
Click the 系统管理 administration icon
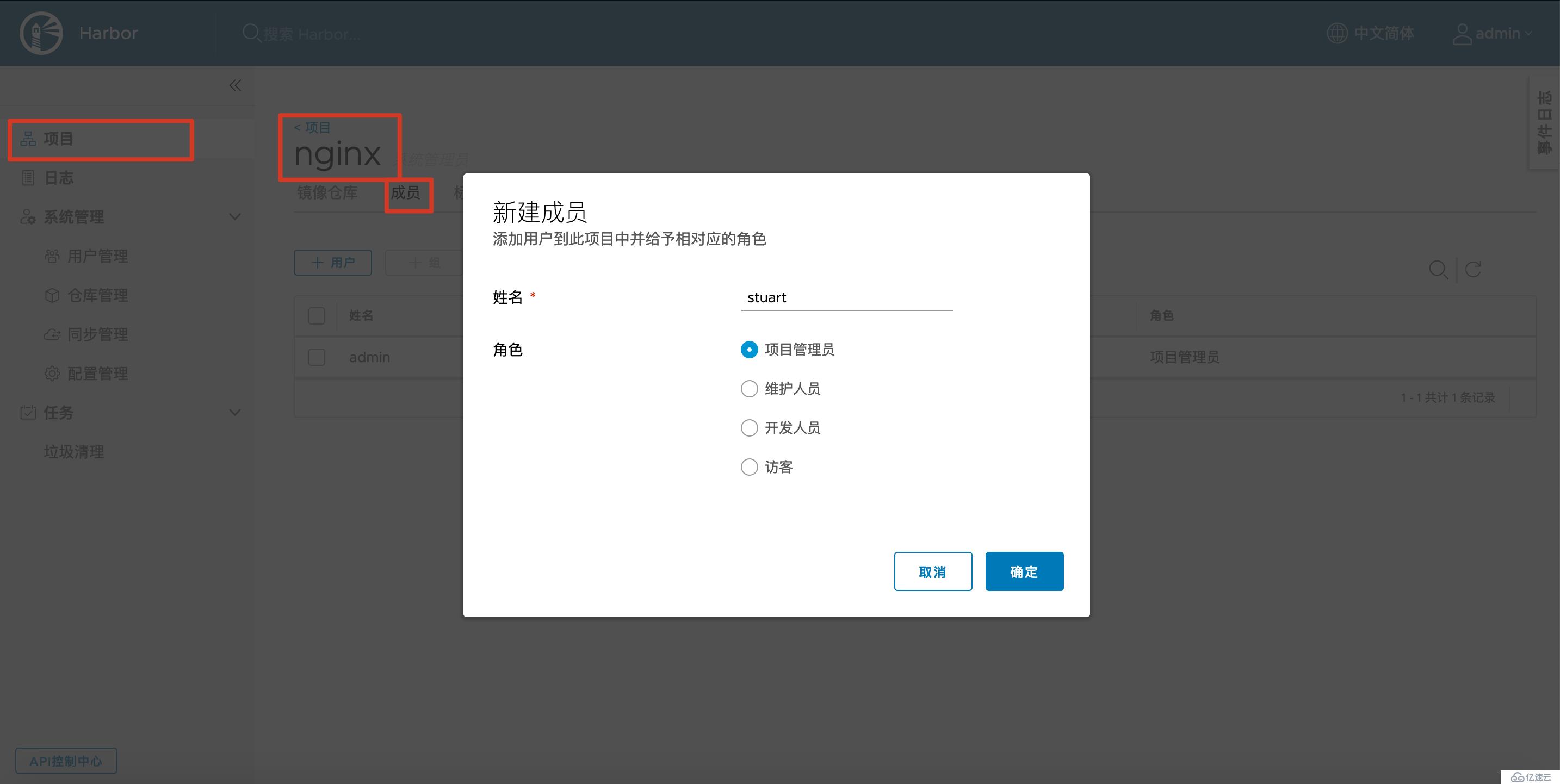tap(28, 217)
